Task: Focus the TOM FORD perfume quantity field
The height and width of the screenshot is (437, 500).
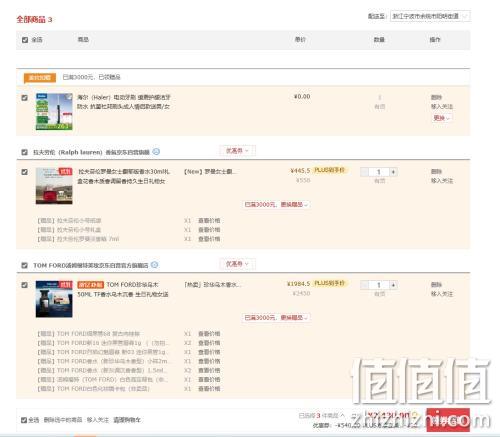Action: coord(379,285)
